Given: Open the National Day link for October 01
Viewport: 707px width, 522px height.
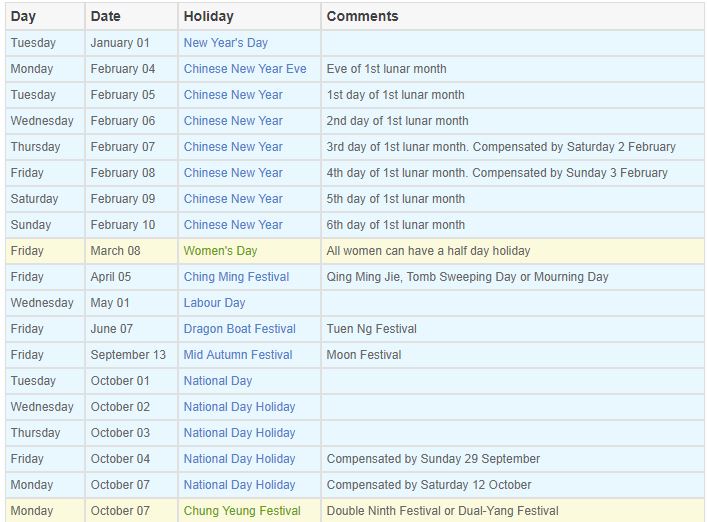Looking at the screenshot, I should 217,381.
